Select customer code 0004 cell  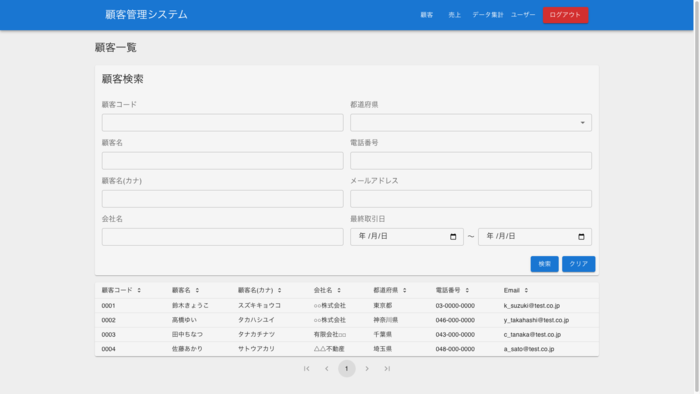[x=108, y=349]
